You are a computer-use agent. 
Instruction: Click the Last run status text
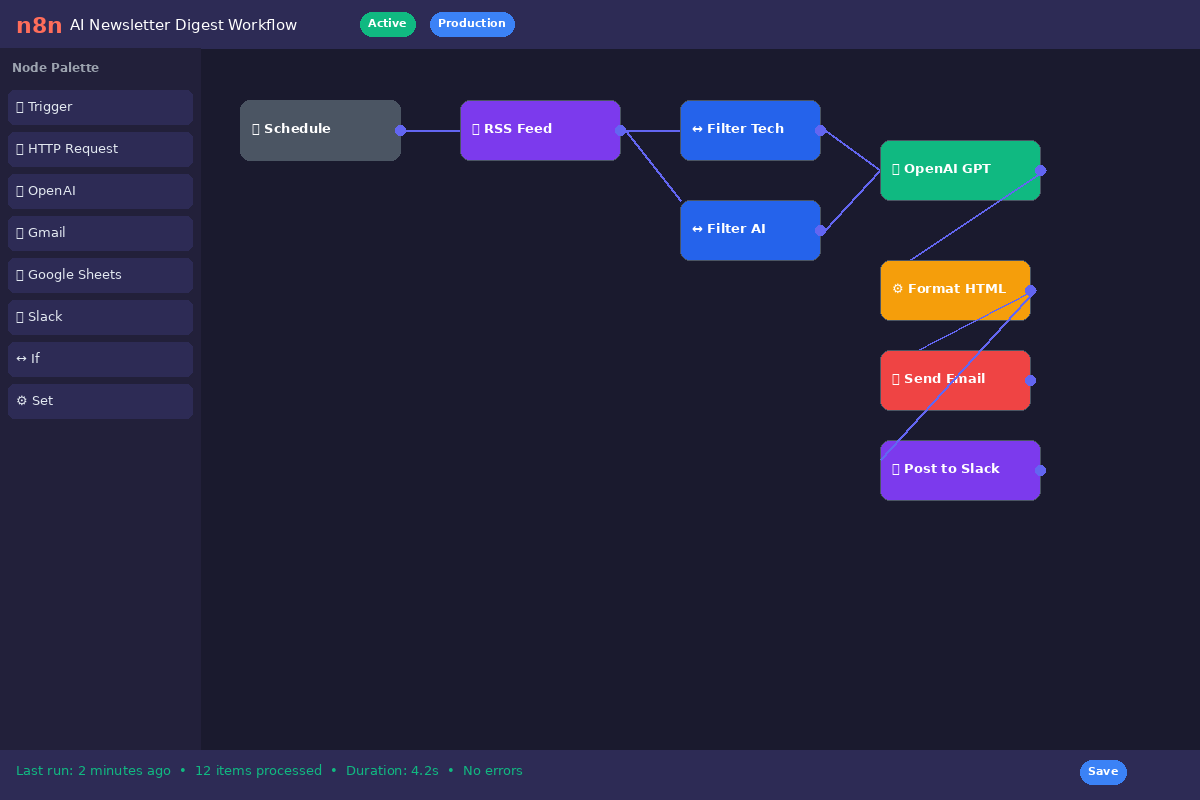[x=93, y=770]
